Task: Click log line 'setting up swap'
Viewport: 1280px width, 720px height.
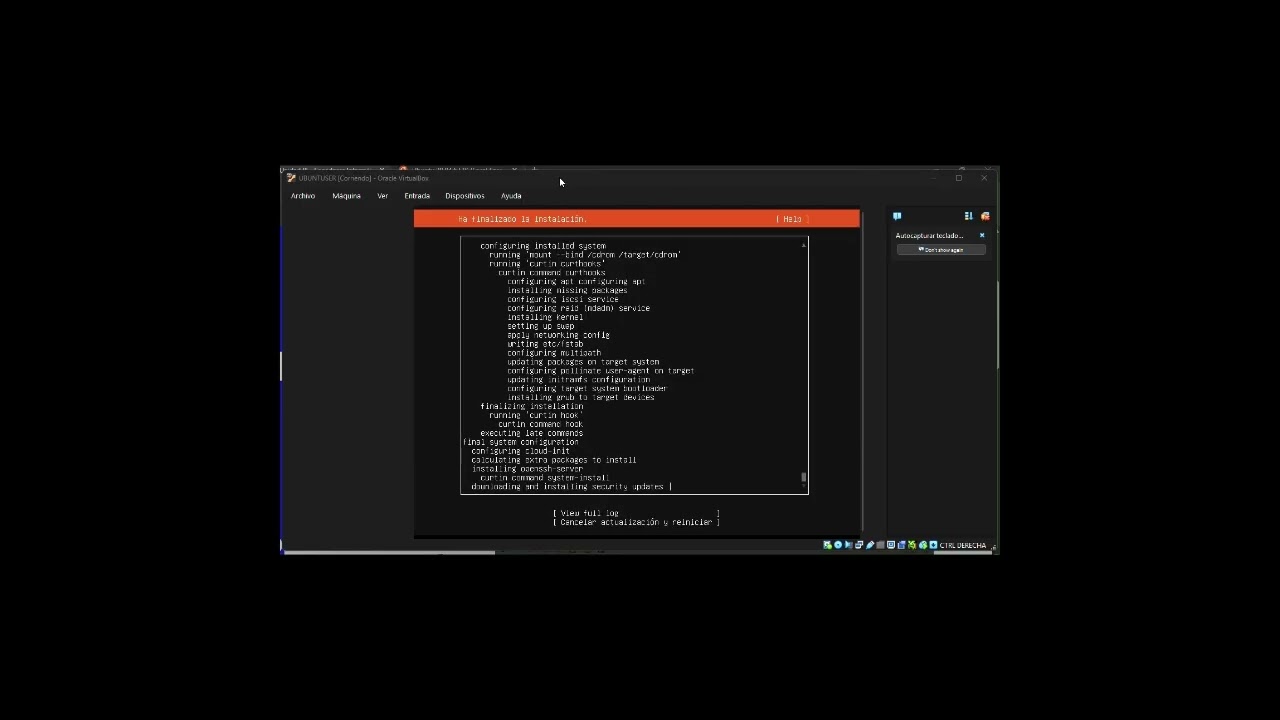Action: (x=541, y=326)
